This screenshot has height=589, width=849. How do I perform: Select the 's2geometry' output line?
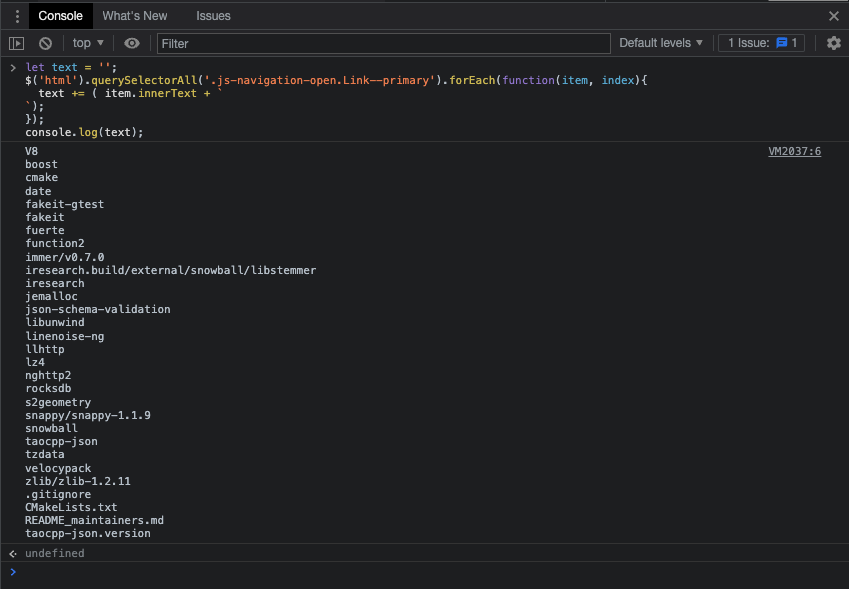pos(58,402)
